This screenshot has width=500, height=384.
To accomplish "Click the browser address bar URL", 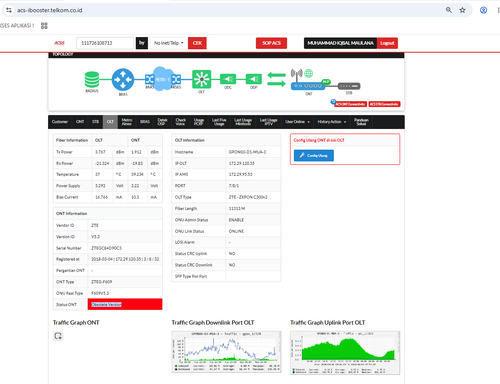I will 50,10.
